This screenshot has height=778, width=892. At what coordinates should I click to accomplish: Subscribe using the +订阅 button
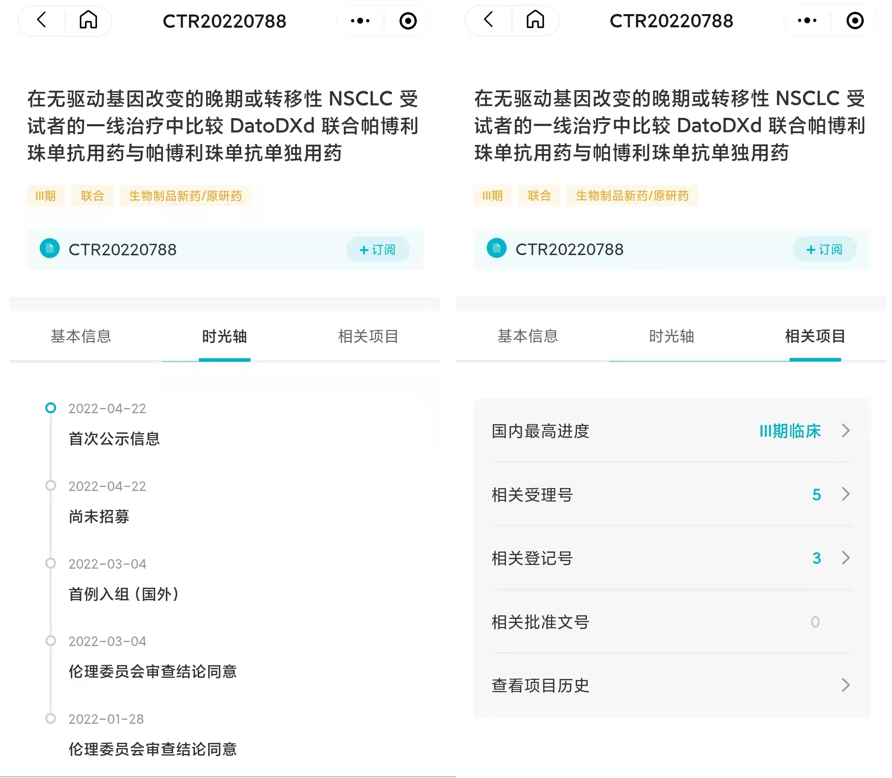[377, 249]
